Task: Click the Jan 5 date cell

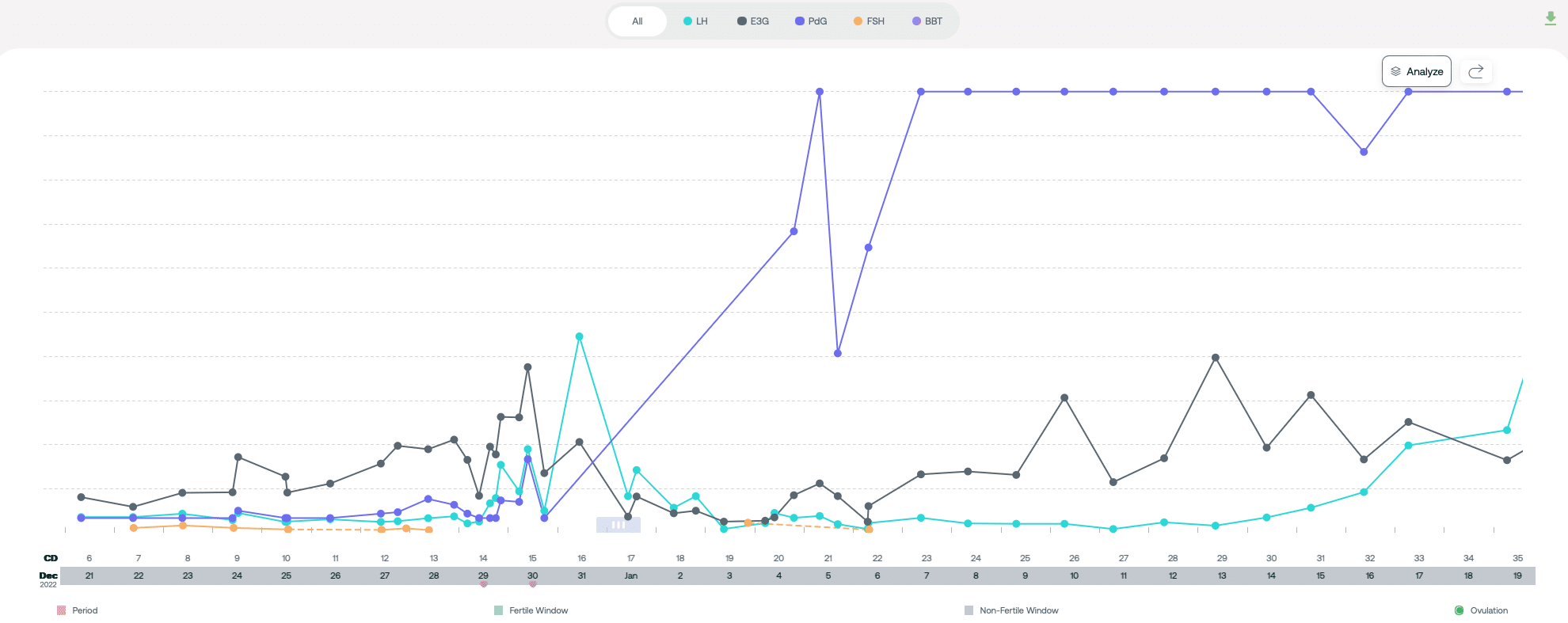Action: click(828, 576)
